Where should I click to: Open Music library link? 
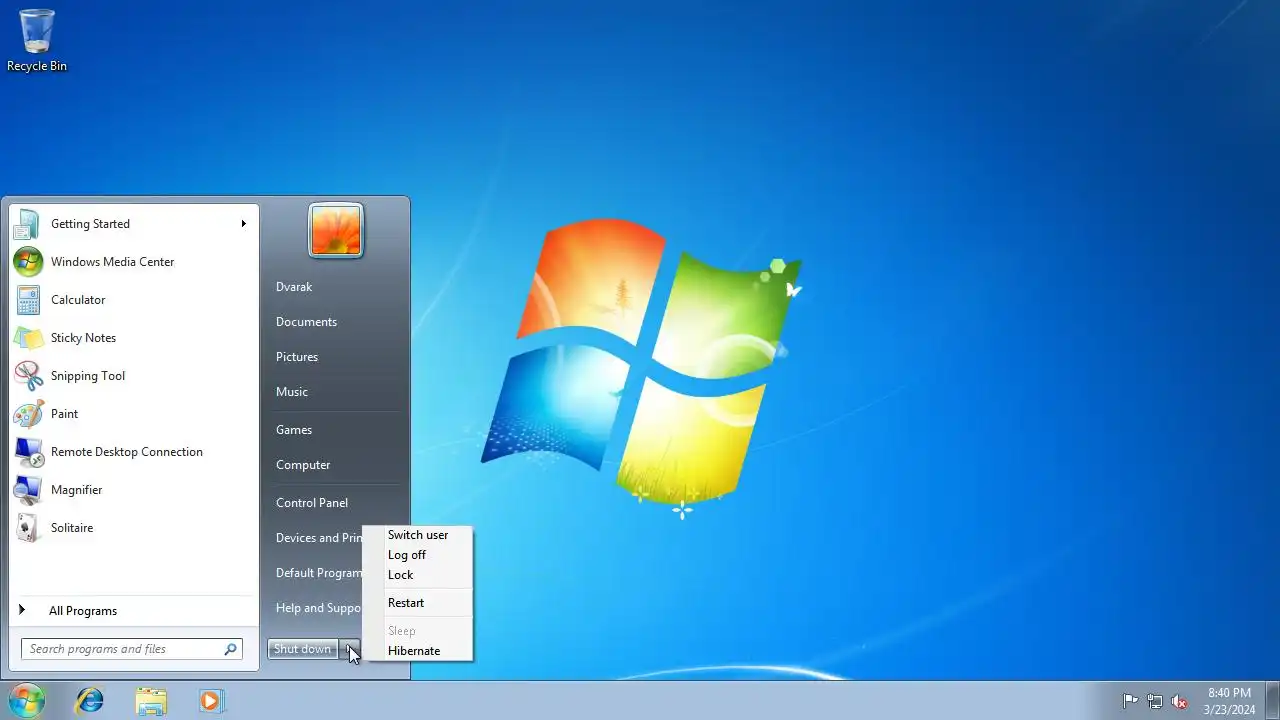[292, 392]
